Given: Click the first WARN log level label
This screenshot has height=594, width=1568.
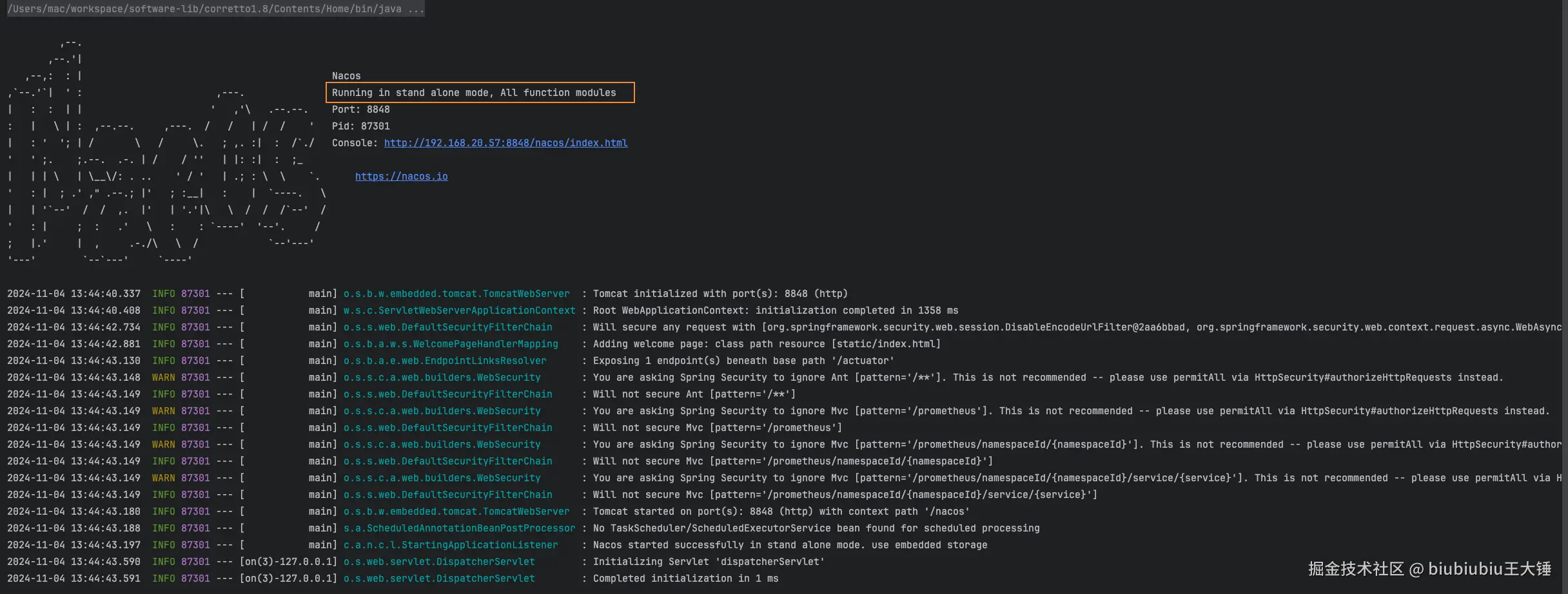Looking at the screenshot, I should coord(163,378).
